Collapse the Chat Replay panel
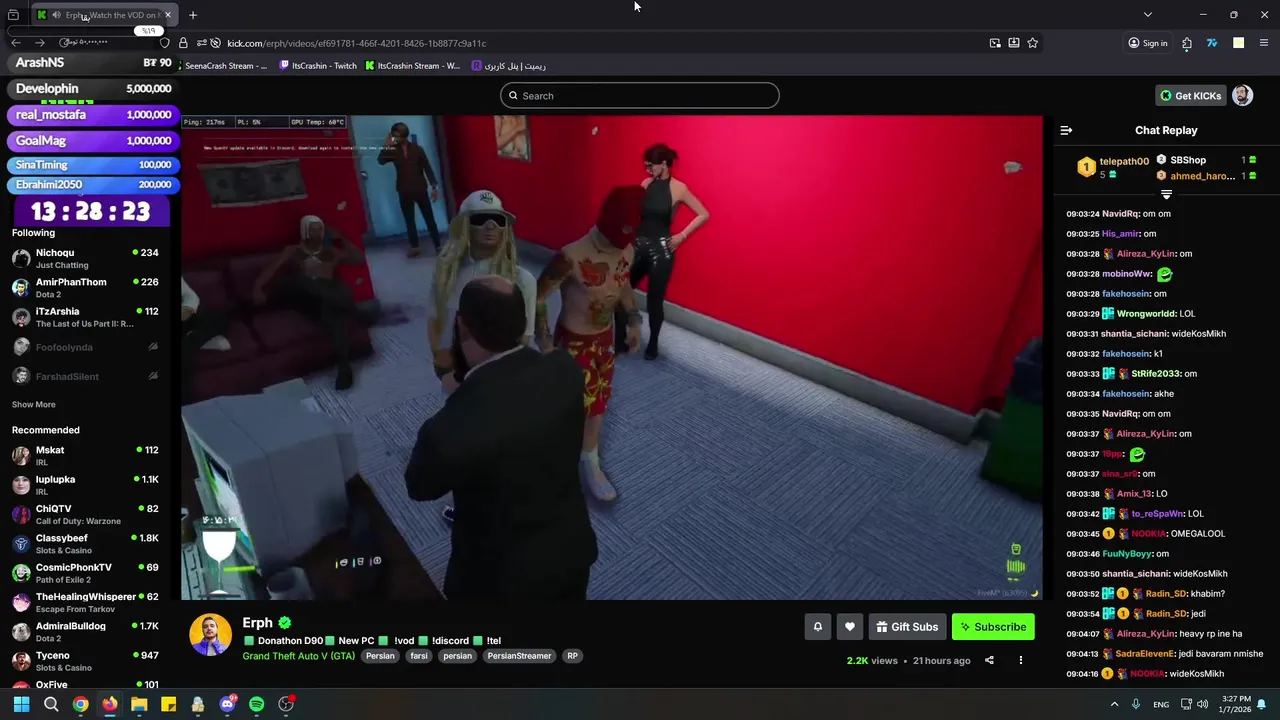Image resolution: width=1280 pixels, height=720 pixels. point(1066,130)
